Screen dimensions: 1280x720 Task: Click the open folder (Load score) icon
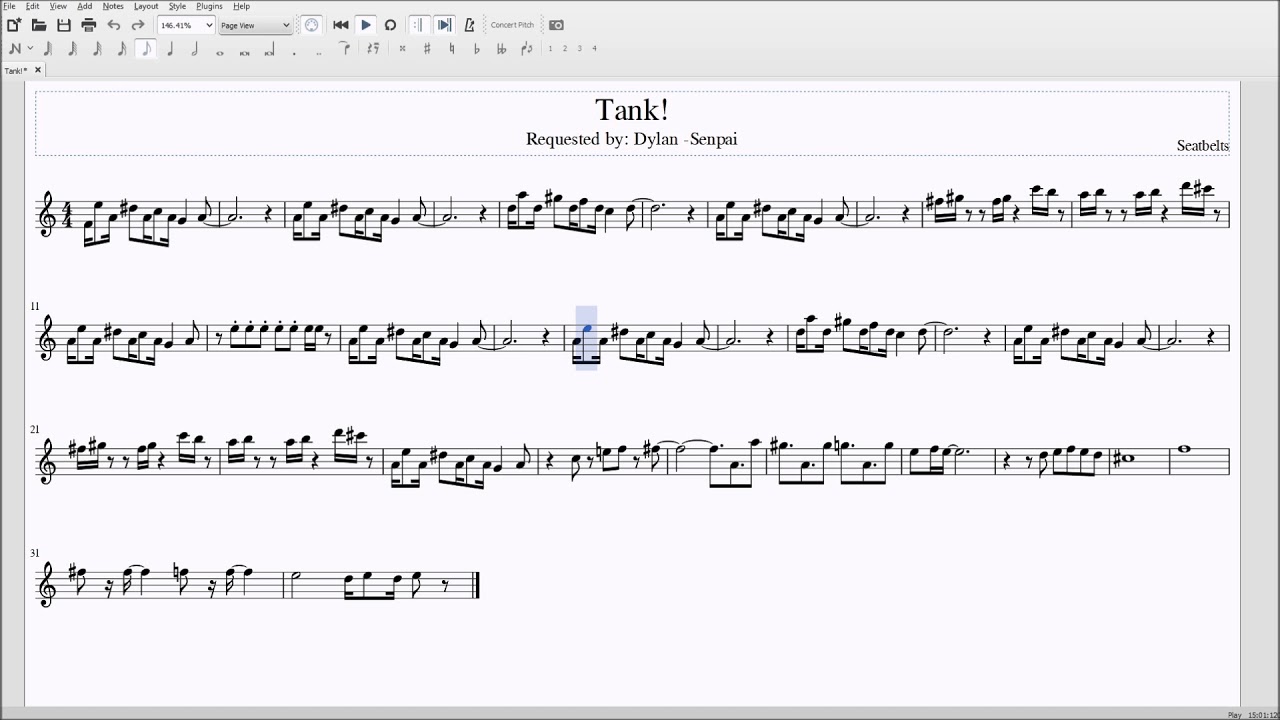pos(39,25)
